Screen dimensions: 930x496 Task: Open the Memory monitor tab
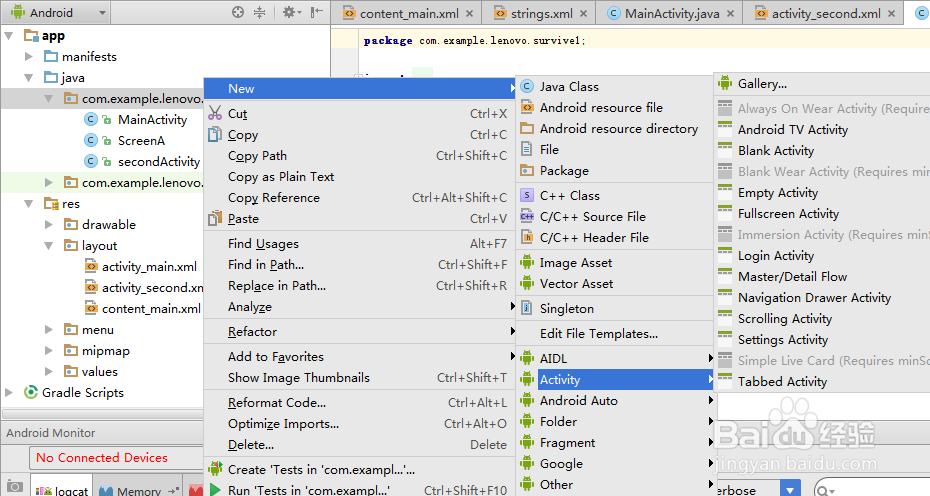(139, 490)
